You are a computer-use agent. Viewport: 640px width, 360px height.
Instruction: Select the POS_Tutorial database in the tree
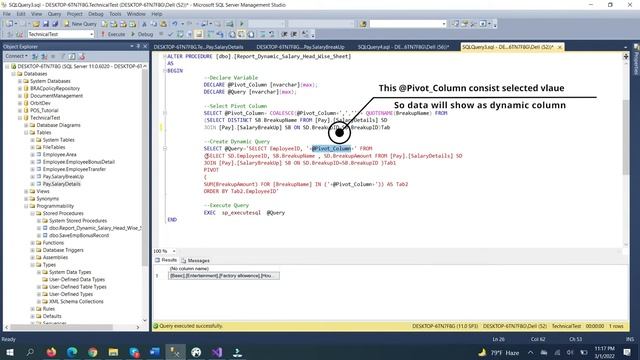pos(44,111)
